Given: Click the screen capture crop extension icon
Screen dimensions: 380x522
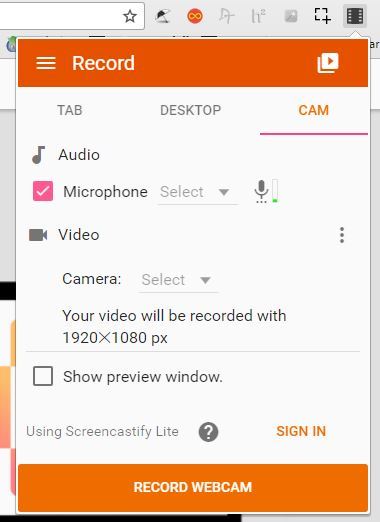Looking at the screenshot, I should [x=322, y=16].
